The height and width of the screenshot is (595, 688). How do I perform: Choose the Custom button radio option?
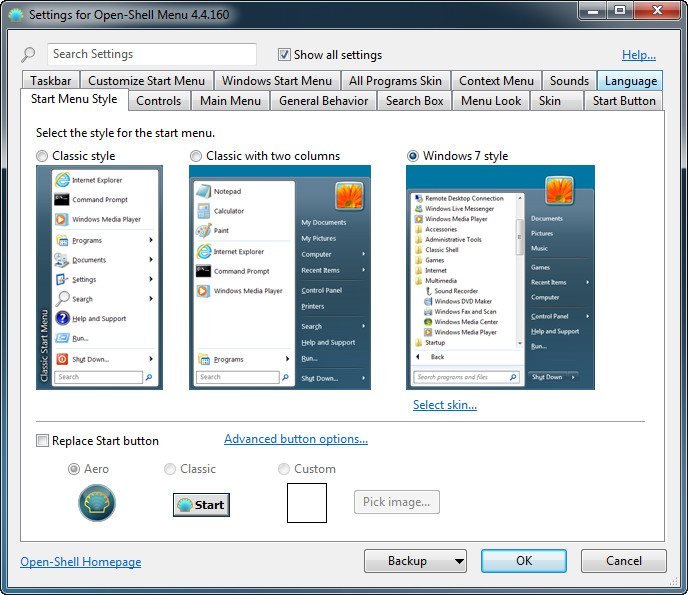coord(284,469)
